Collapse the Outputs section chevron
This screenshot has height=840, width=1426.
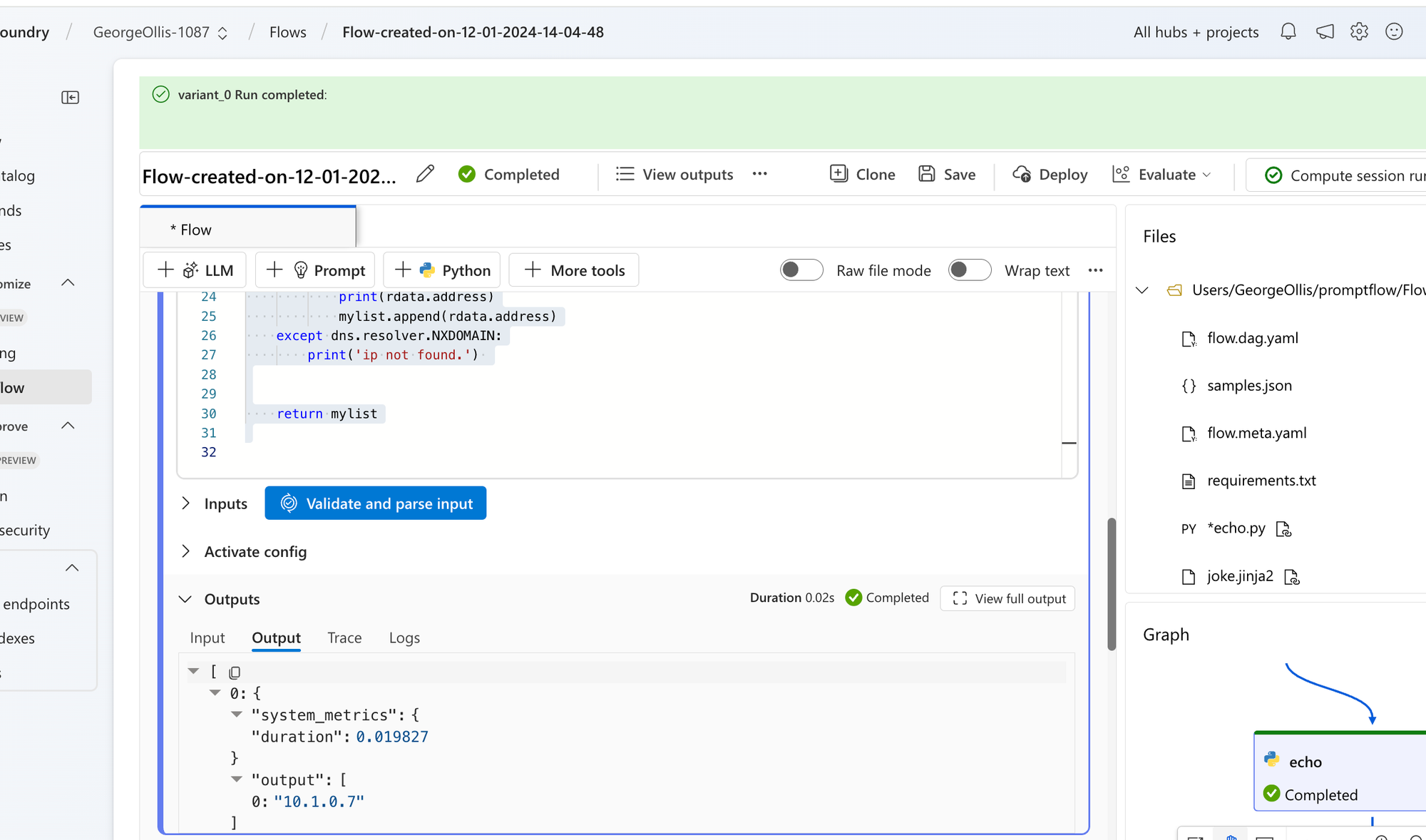click(185, 599)
